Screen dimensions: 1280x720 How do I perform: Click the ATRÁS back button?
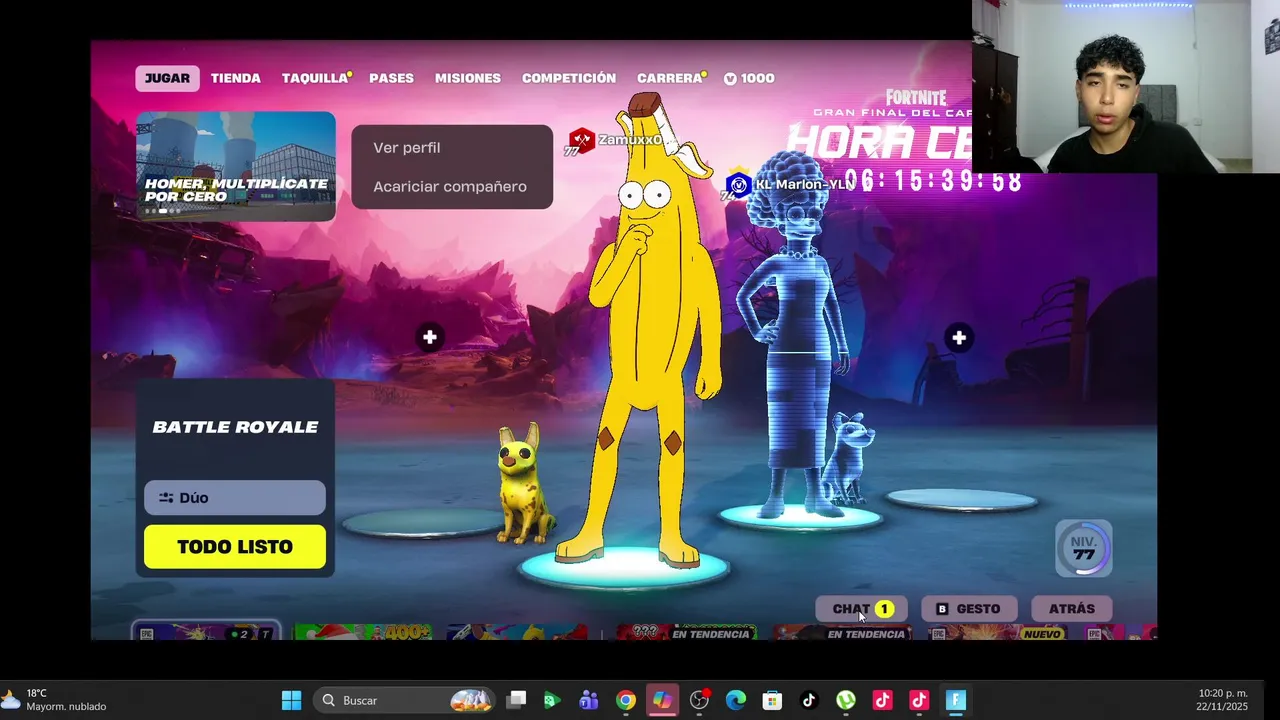click(x=1072, y=609)
